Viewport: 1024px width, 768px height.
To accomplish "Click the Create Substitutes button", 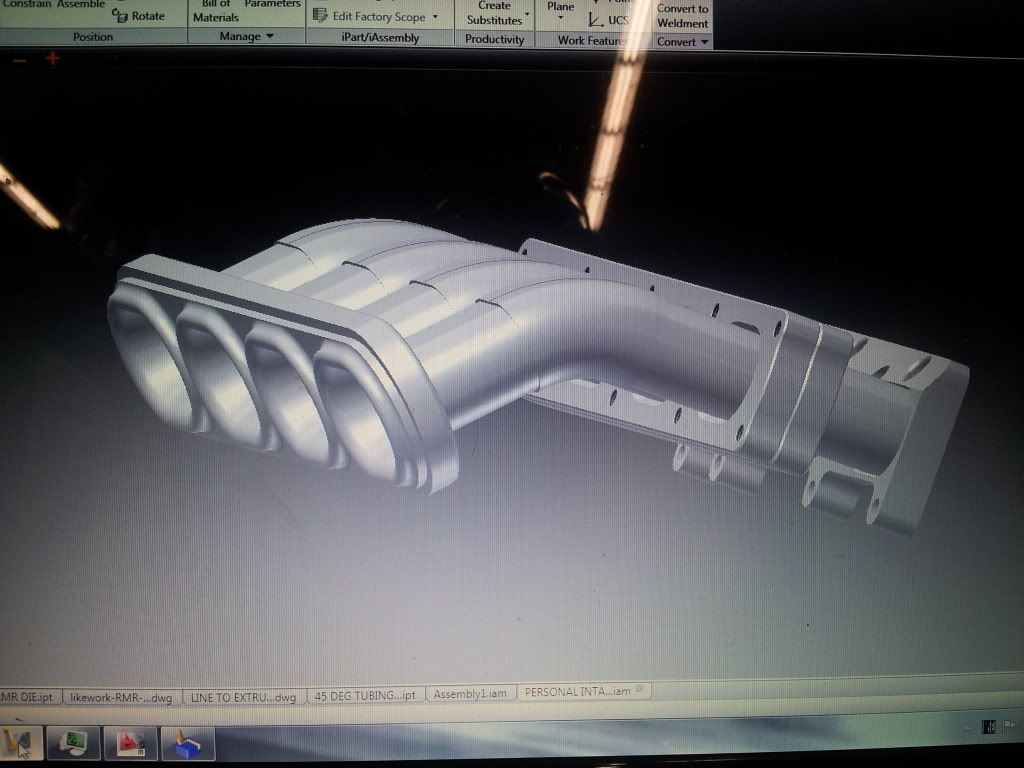I will (x=494, y=13).
